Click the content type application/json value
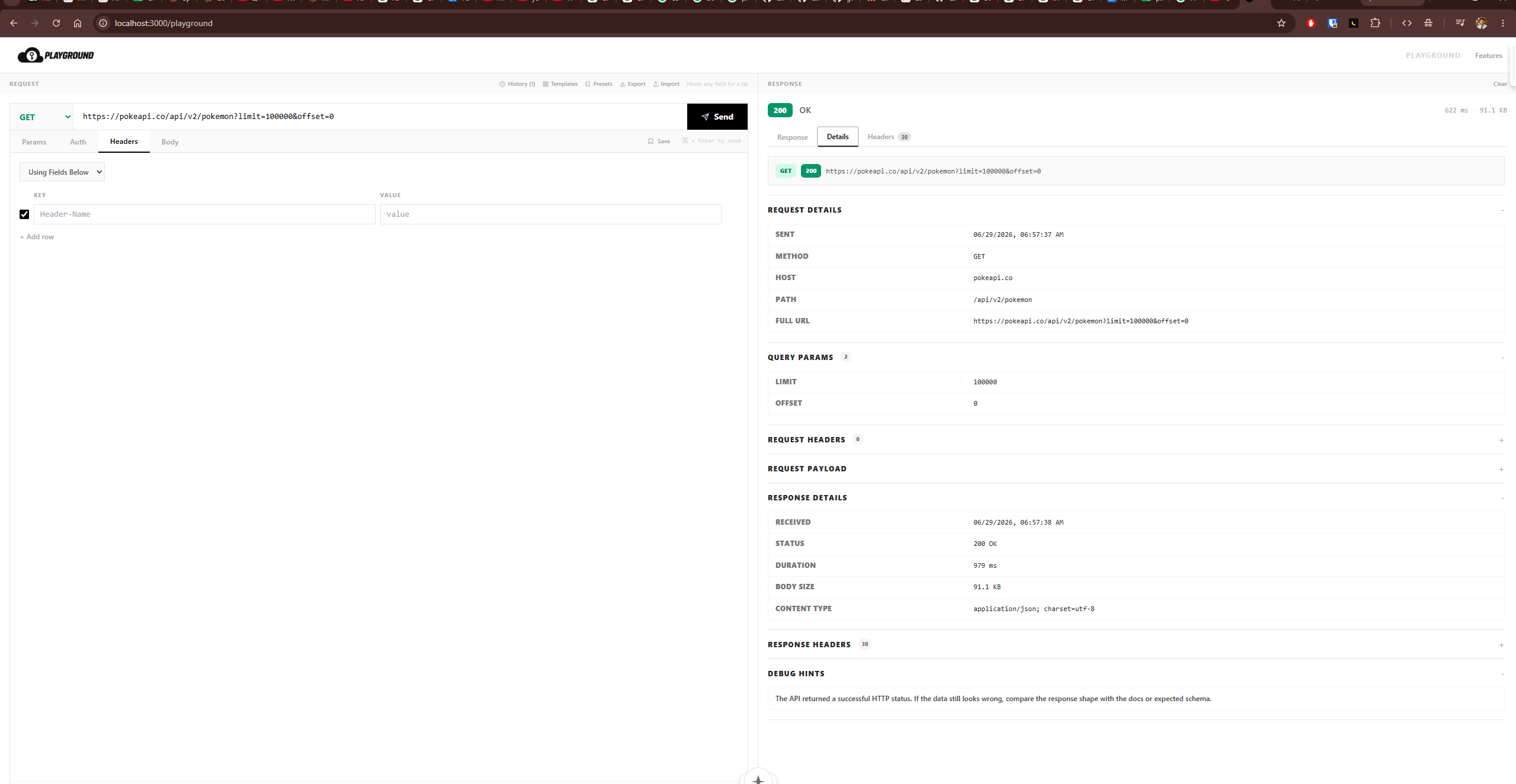1516x784 pixels. [x=1033, y=609]
